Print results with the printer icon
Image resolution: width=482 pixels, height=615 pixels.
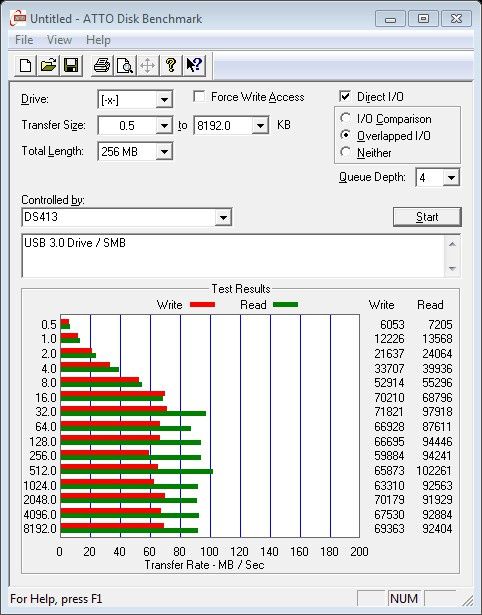coord(102,65)
